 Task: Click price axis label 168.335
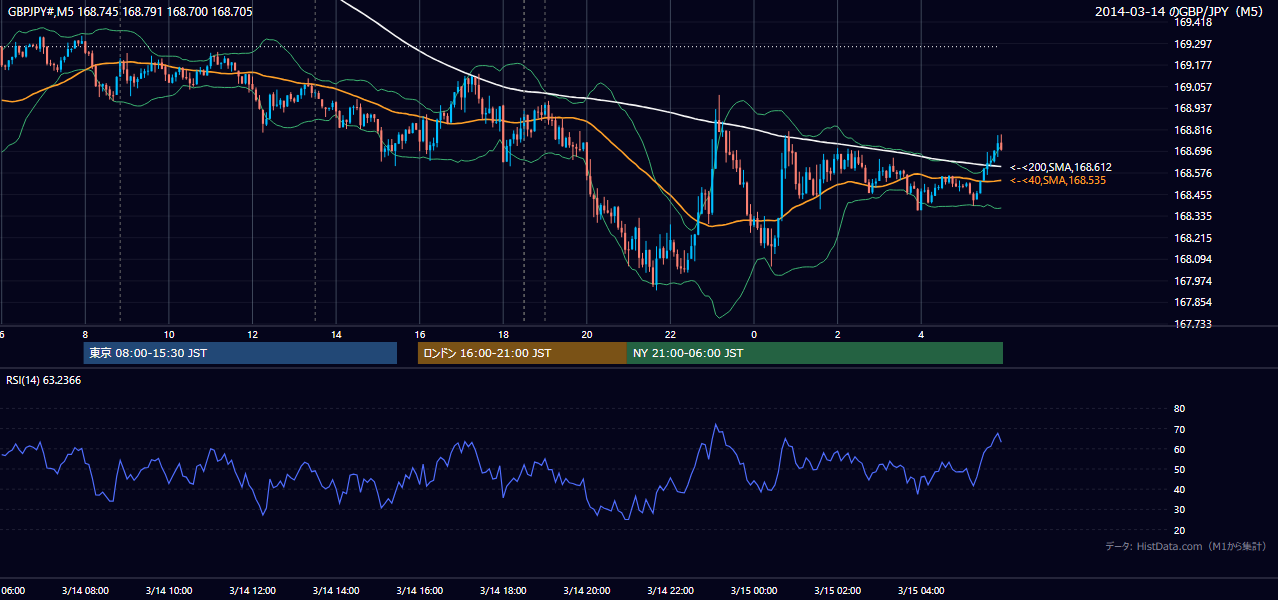(x=1193, y=216)
